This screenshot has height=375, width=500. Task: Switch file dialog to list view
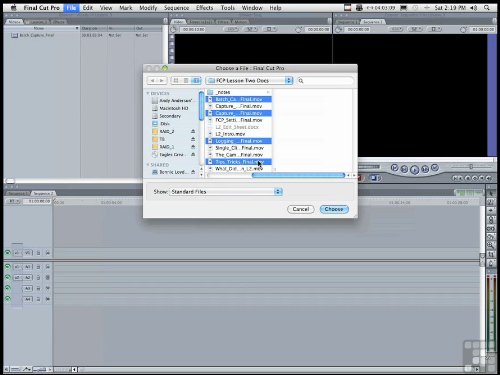pyautogui.click(x=186, y=80)
